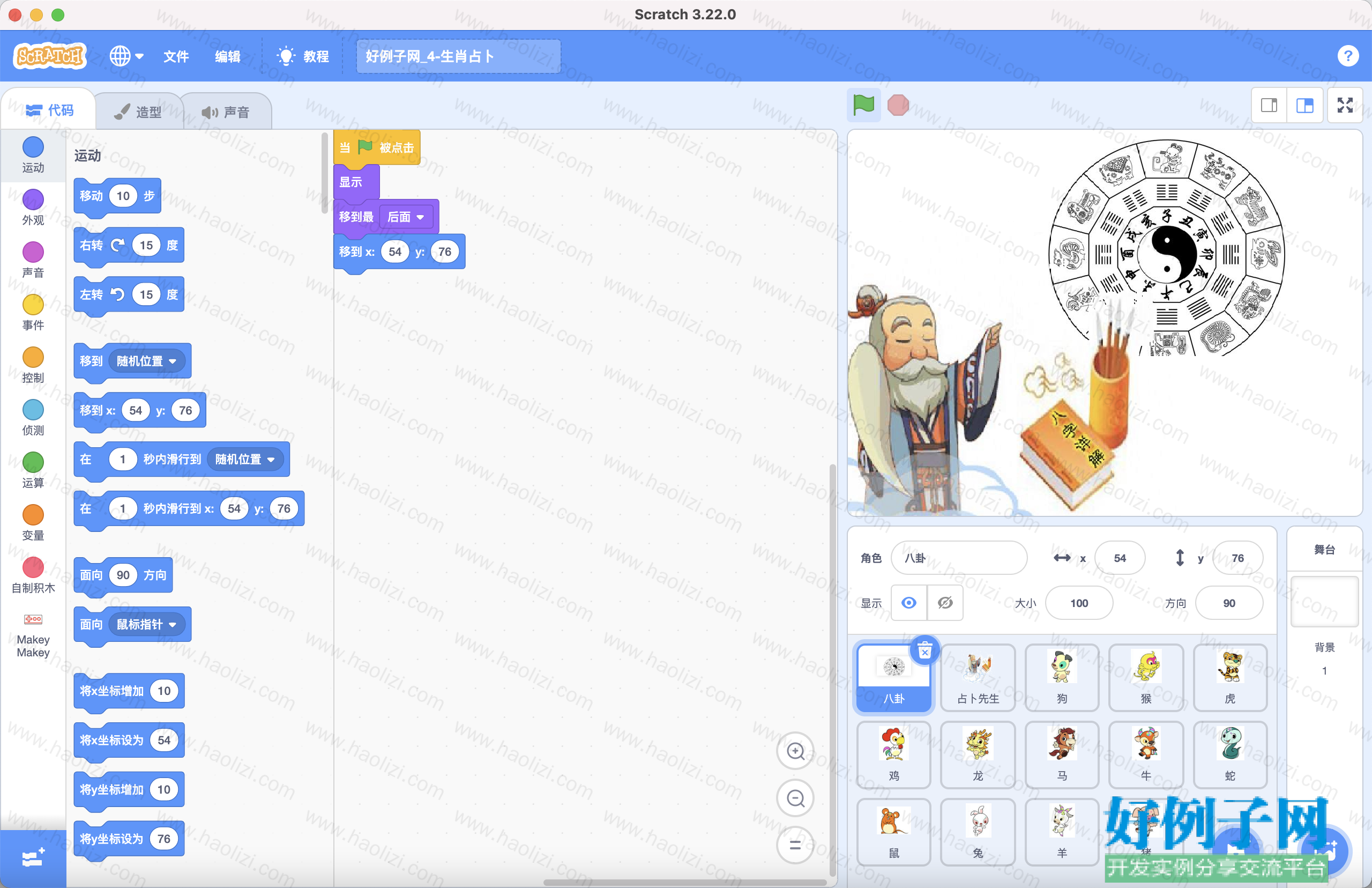Click the 当绿旗被点击 hat block
This screenshot has width=1372, height=888.
click(377, 147)
